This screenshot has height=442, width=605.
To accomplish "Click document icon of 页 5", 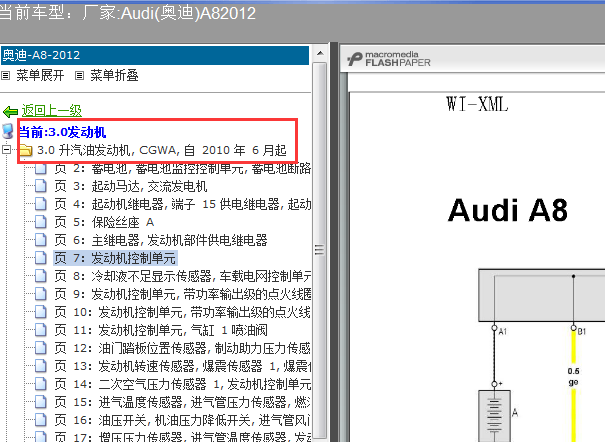I will (41, 222).
